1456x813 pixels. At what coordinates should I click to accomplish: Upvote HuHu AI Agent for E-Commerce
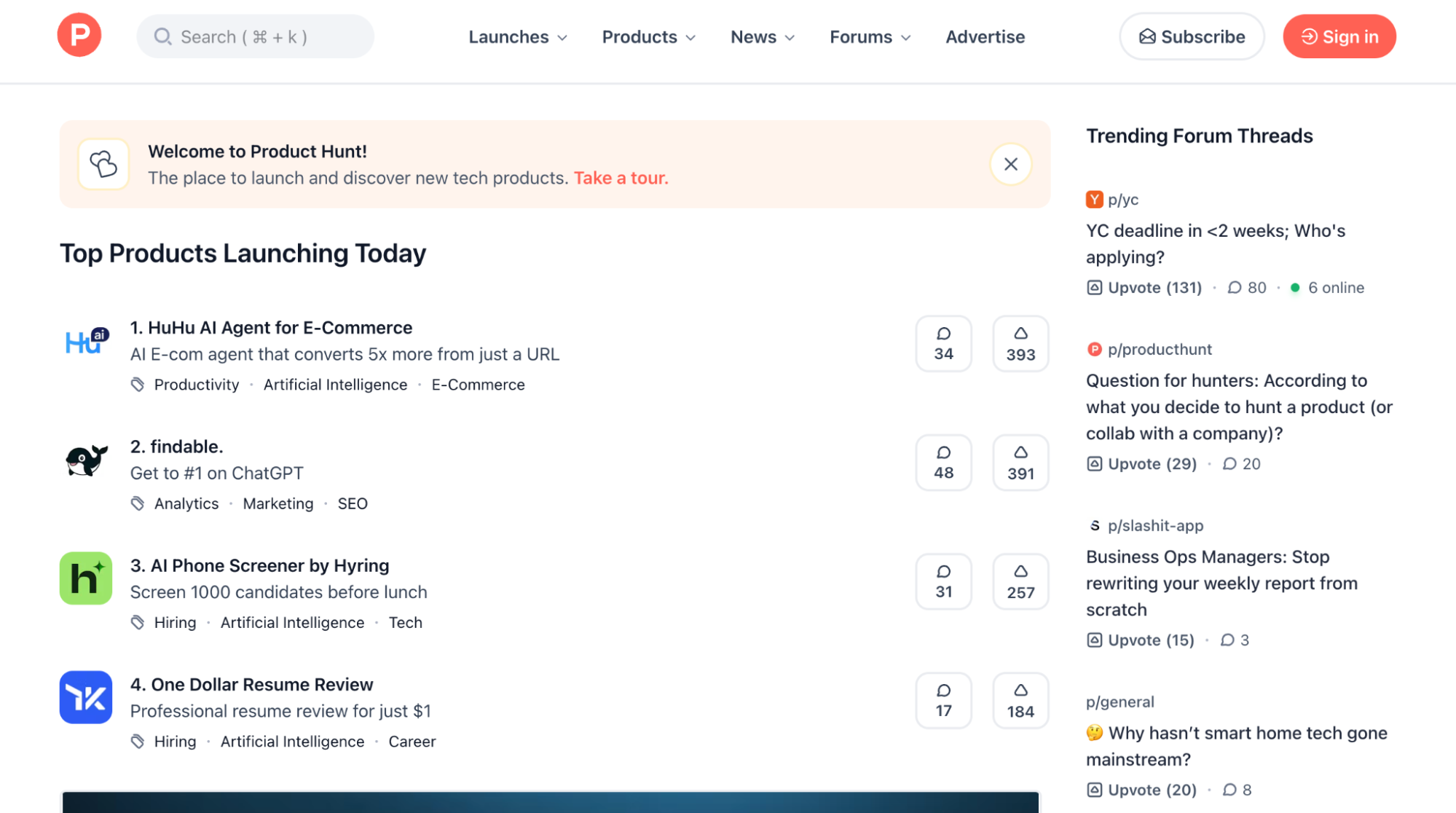point(1020,343)
